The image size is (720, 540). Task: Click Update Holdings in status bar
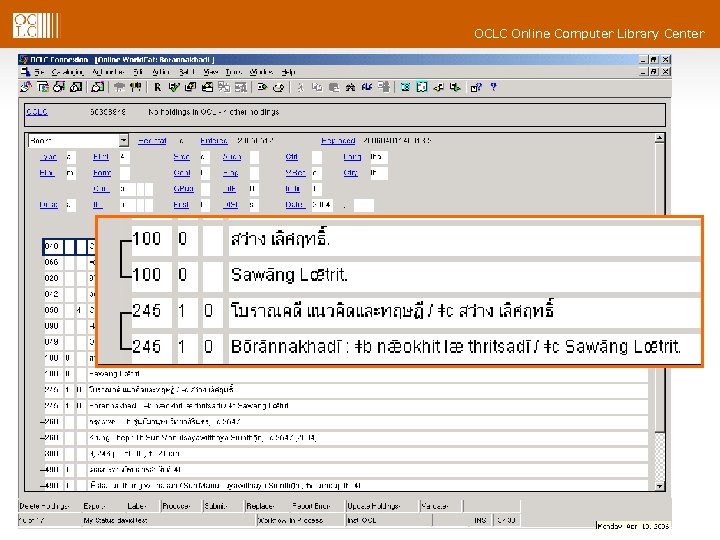pyautogui.click(x=373, y=506)
